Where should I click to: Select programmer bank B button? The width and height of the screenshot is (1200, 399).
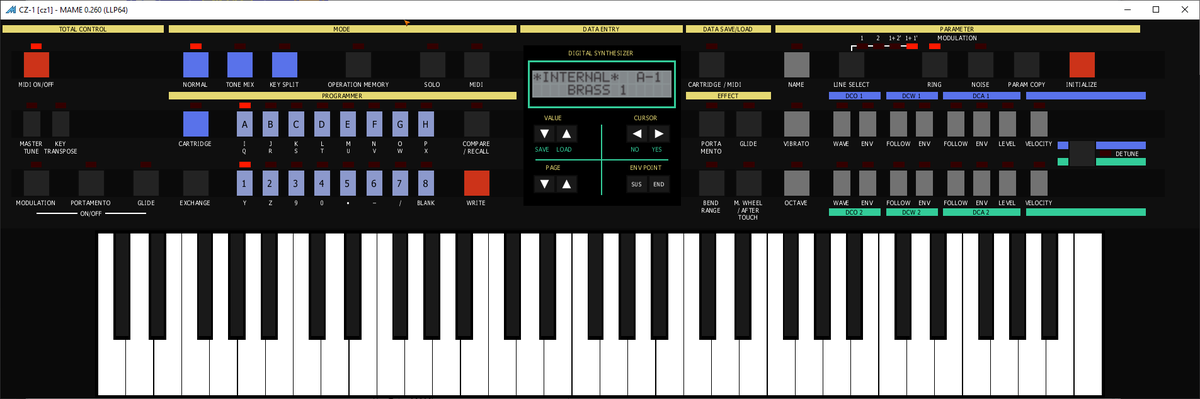(269, 124)
